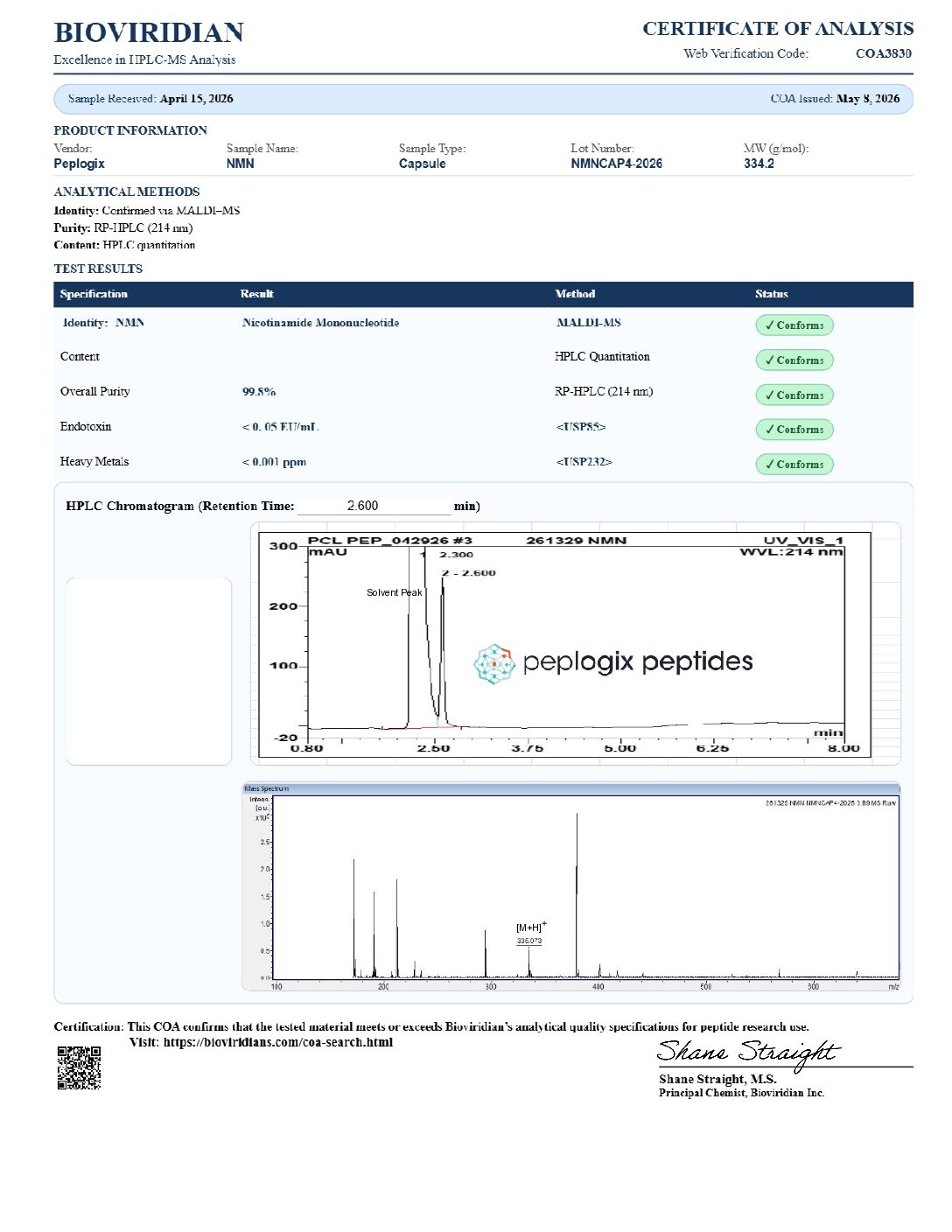Click the Conforms badge for Endotoxin
Image resolution: width=952 pixels, height=1232 pixels.
click(794, 430)
